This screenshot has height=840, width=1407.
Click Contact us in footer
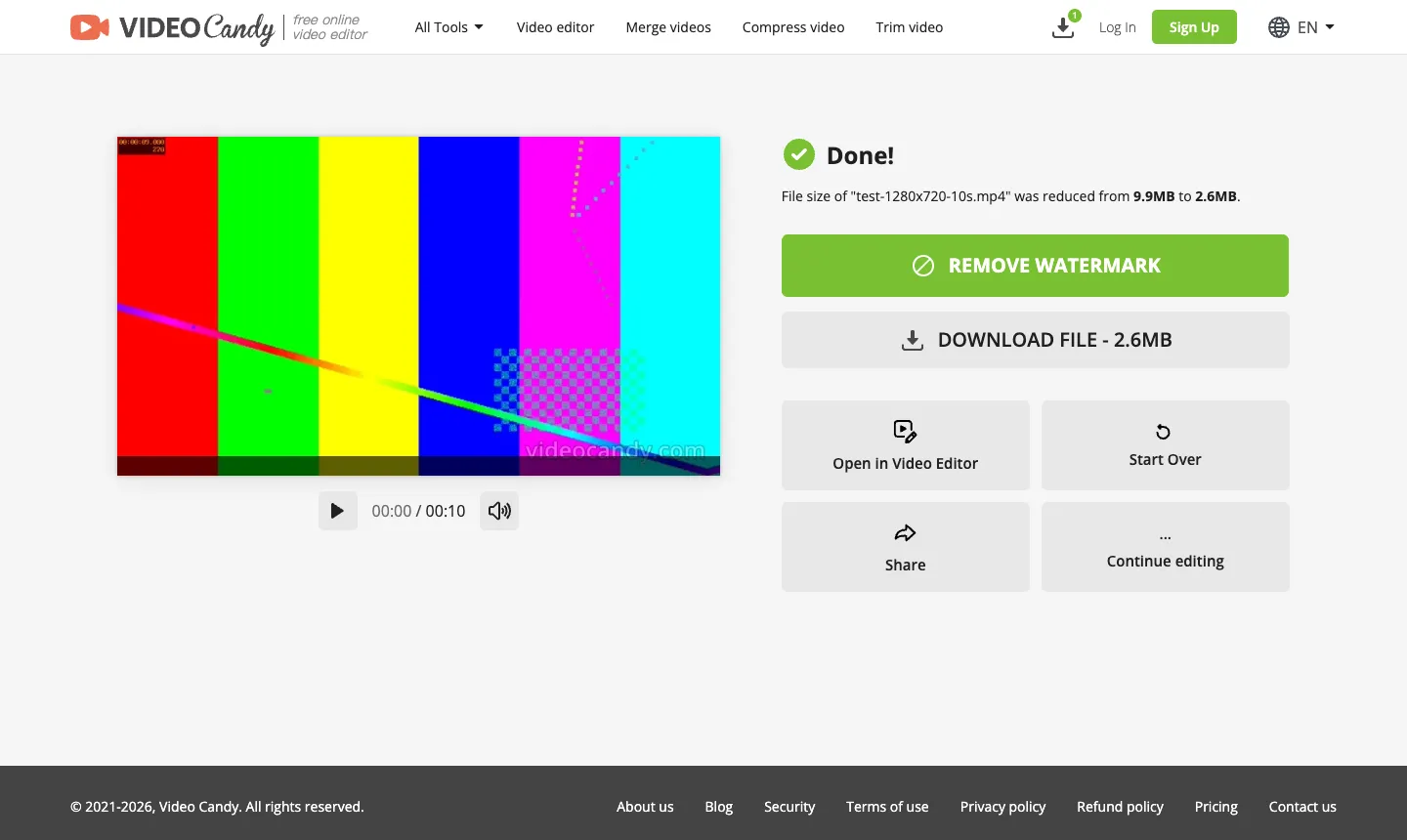tap(1302, 807)
